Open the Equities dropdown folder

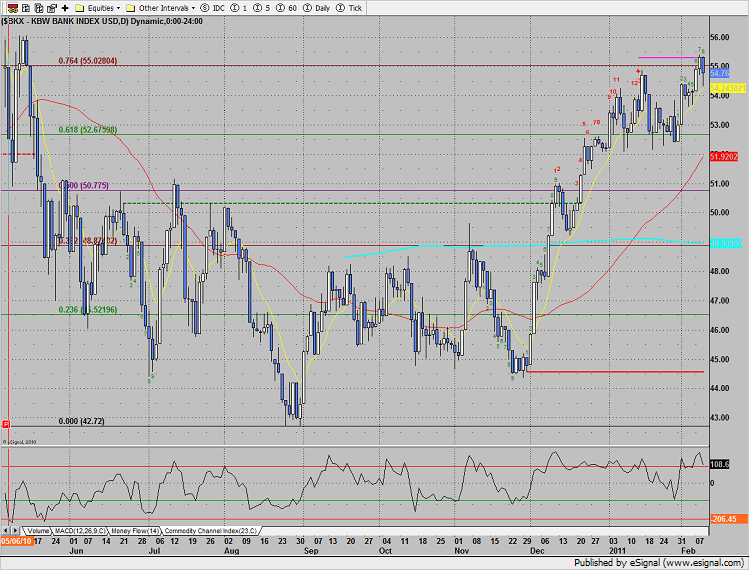tap(97, 7)
